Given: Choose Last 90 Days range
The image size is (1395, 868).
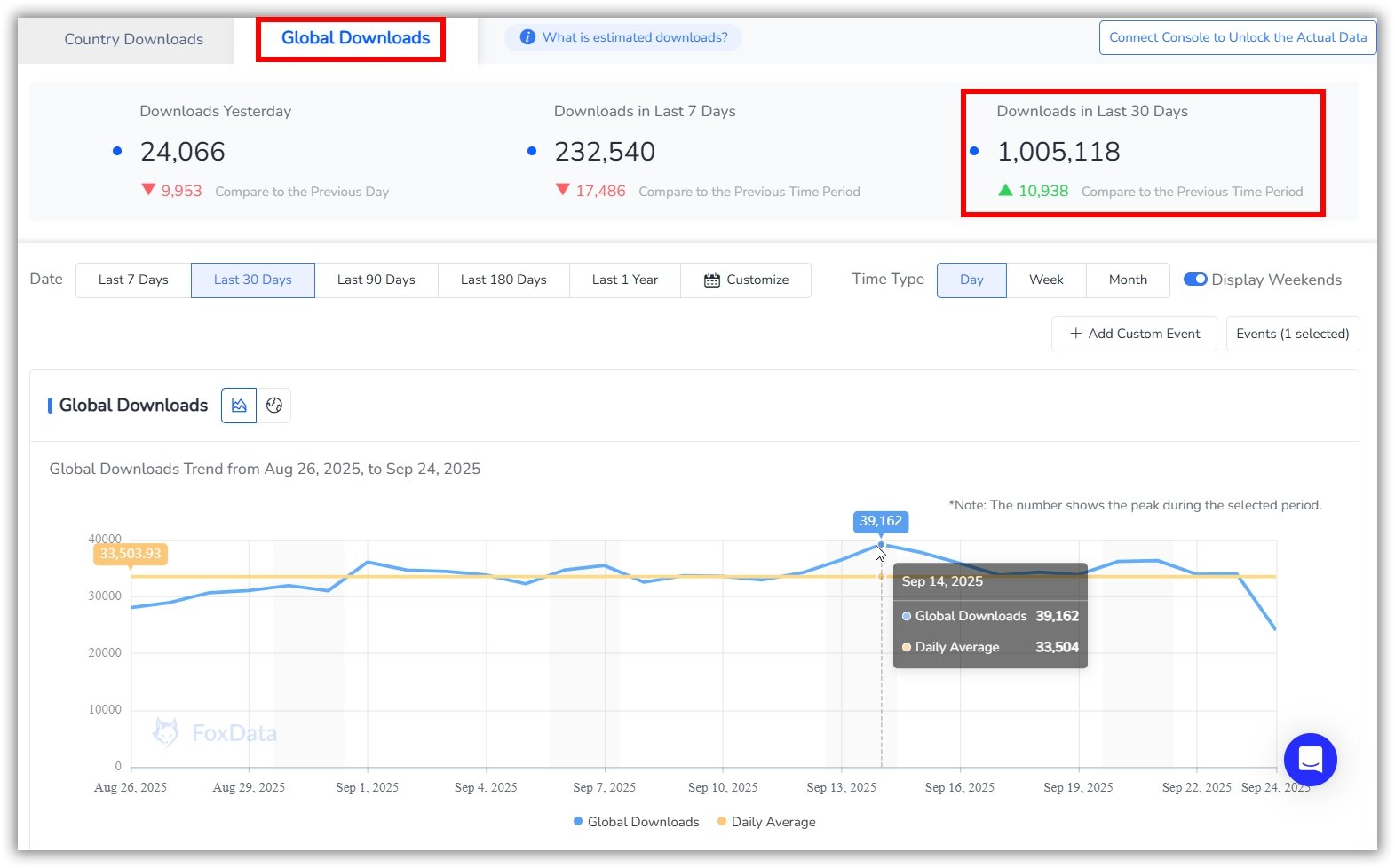Looking at the screenshot, I should [x=376, y=280].
